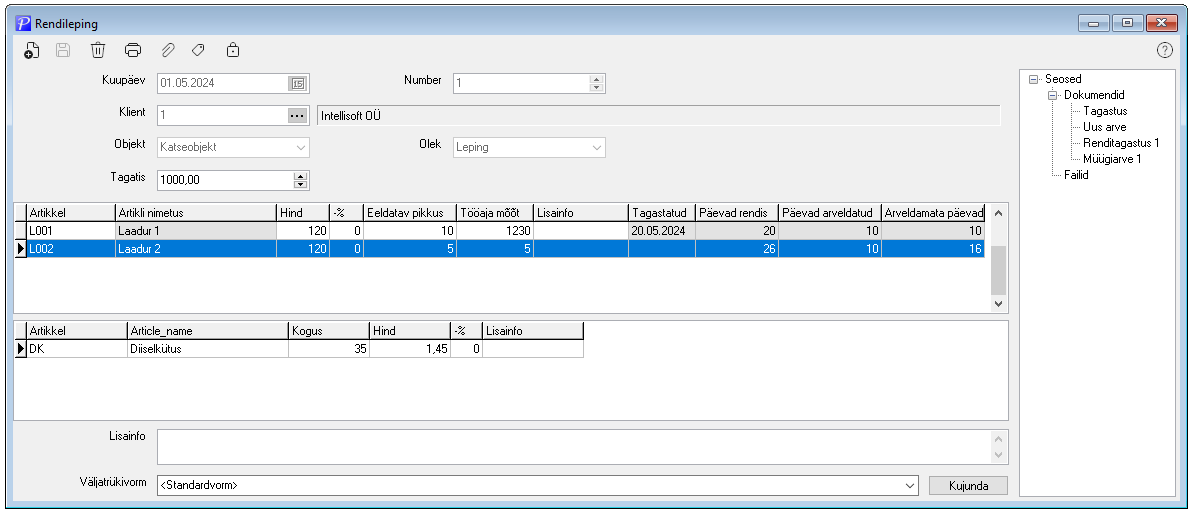Click the Tagastatud column header

pyautogui.click(x=661, y=212)
